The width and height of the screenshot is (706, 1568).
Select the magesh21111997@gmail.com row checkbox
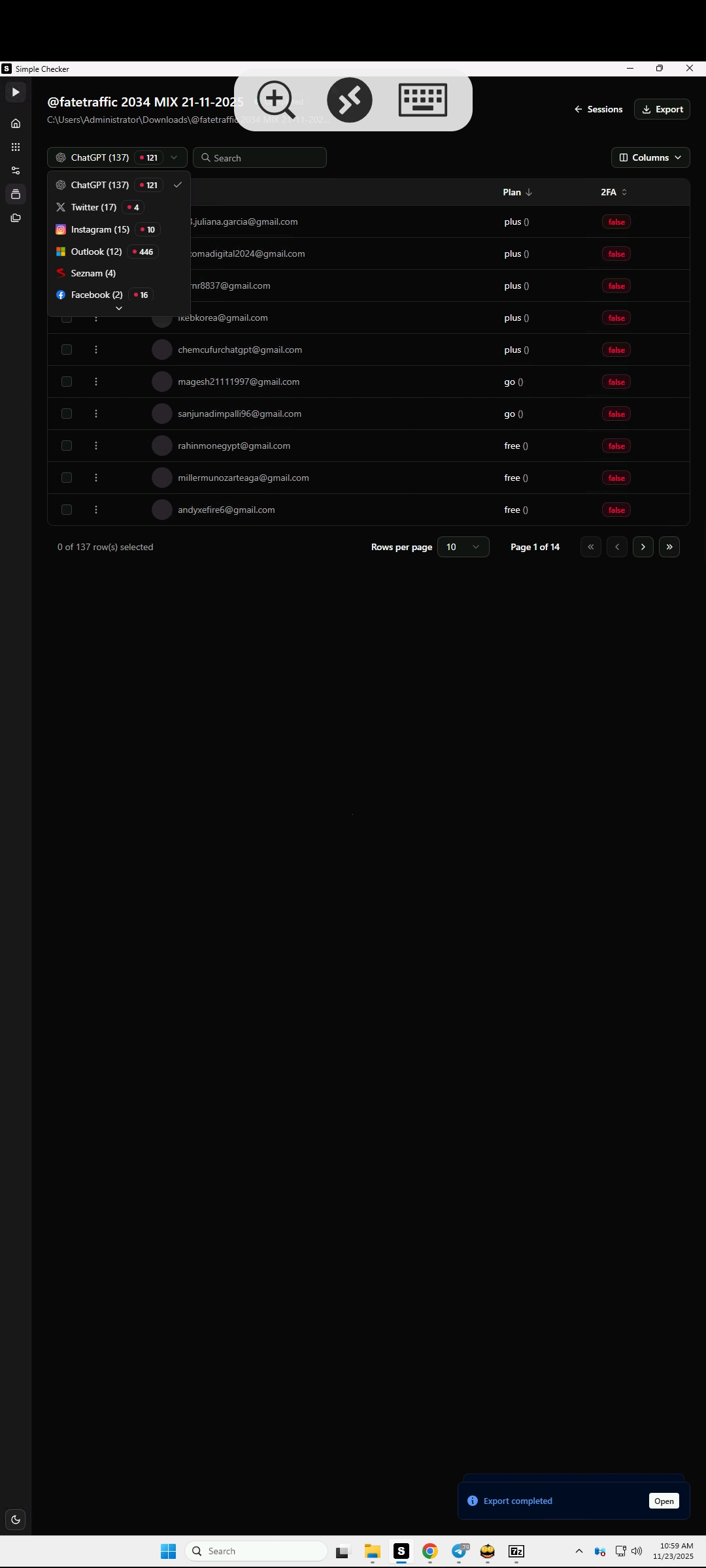point(67,382)
